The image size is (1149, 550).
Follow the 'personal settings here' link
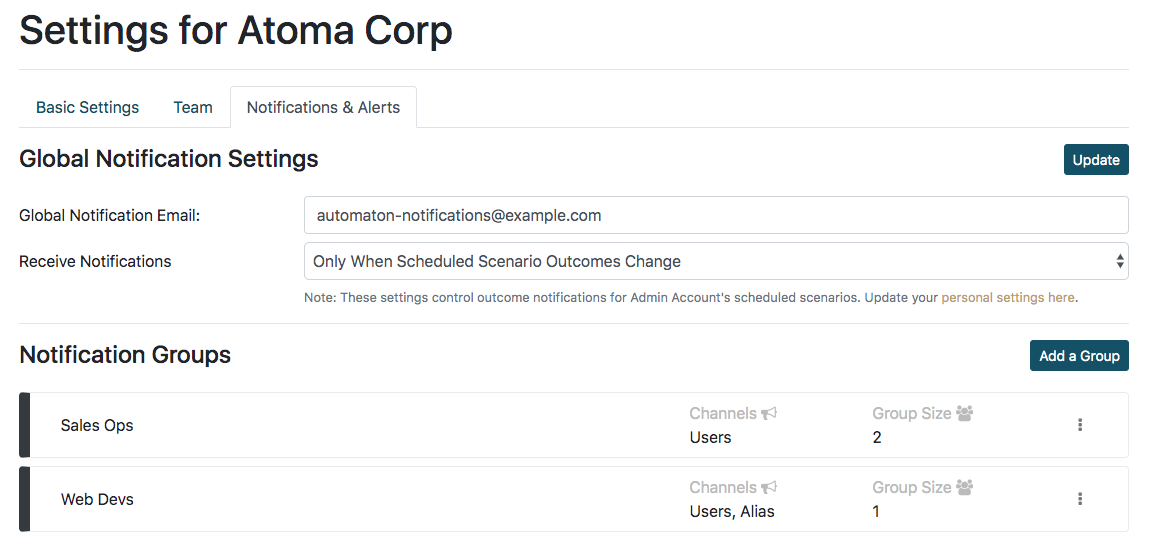(1008, 297)
